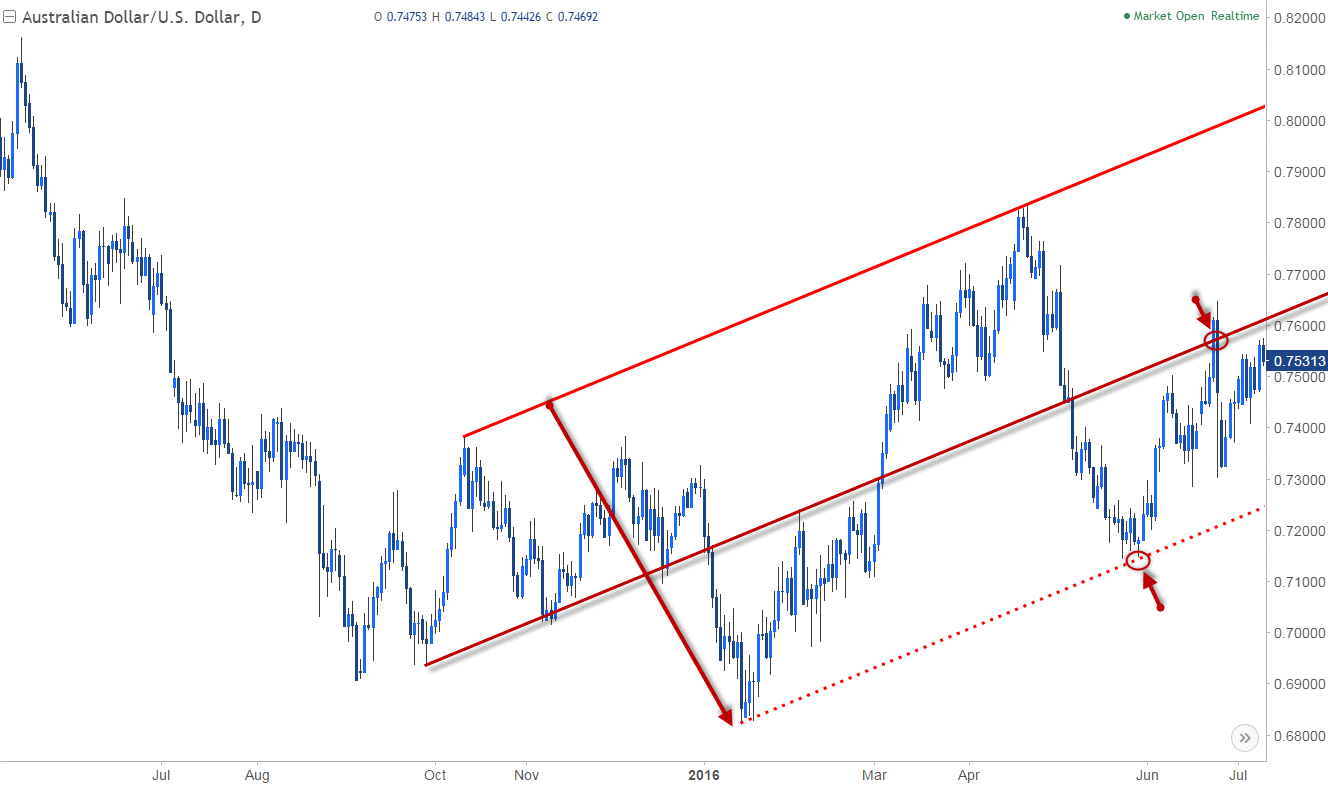Click the Apr label on the time axis
The image size is (1328, 785).
pyautogui.click(x=969, y=774)
